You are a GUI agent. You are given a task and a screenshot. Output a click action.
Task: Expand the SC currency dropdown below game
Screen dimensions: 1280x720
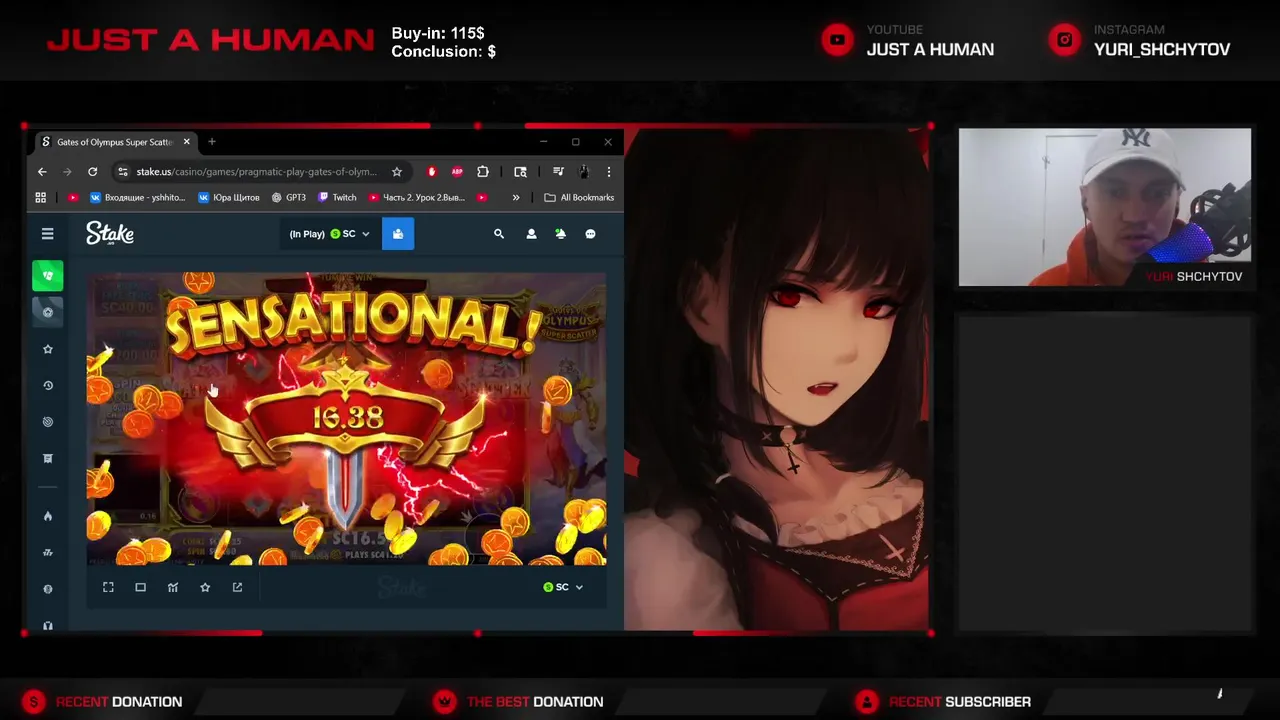pos(563,587)
